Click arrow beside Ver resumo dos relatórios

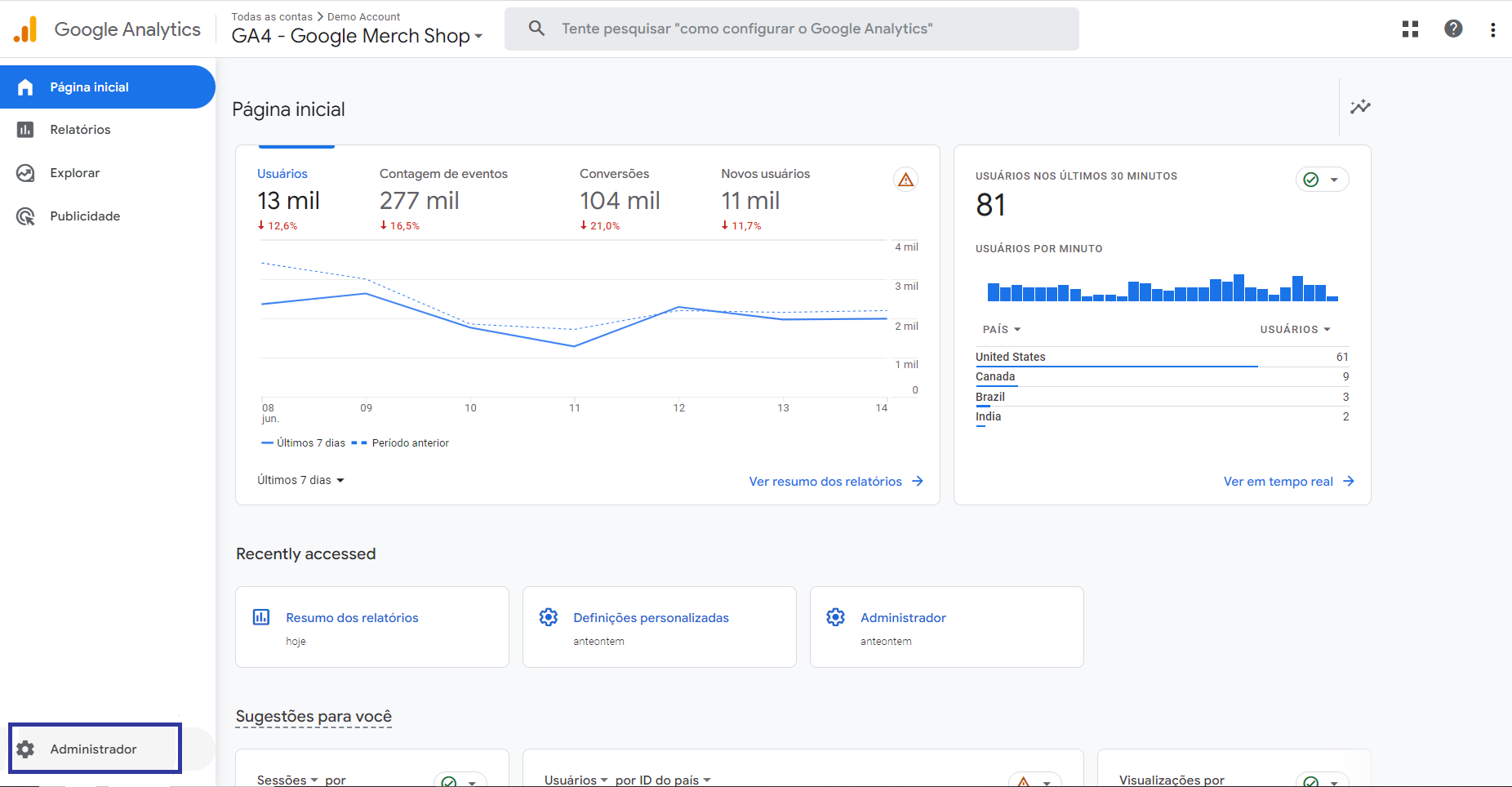coord(918,481)
